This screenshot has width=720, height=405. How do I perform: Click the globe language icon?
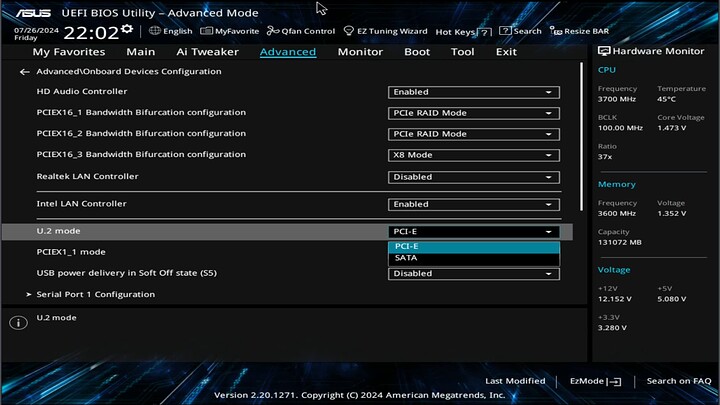pos(155,31)
